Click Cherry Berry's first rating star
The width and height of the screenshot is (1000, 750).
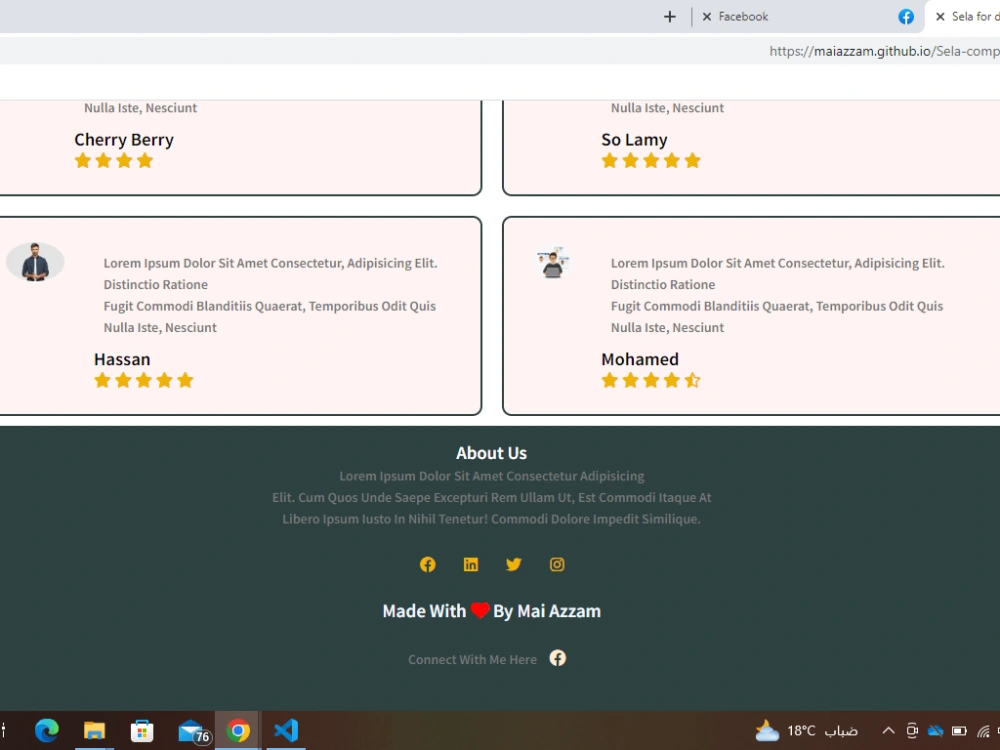(82, 161)
